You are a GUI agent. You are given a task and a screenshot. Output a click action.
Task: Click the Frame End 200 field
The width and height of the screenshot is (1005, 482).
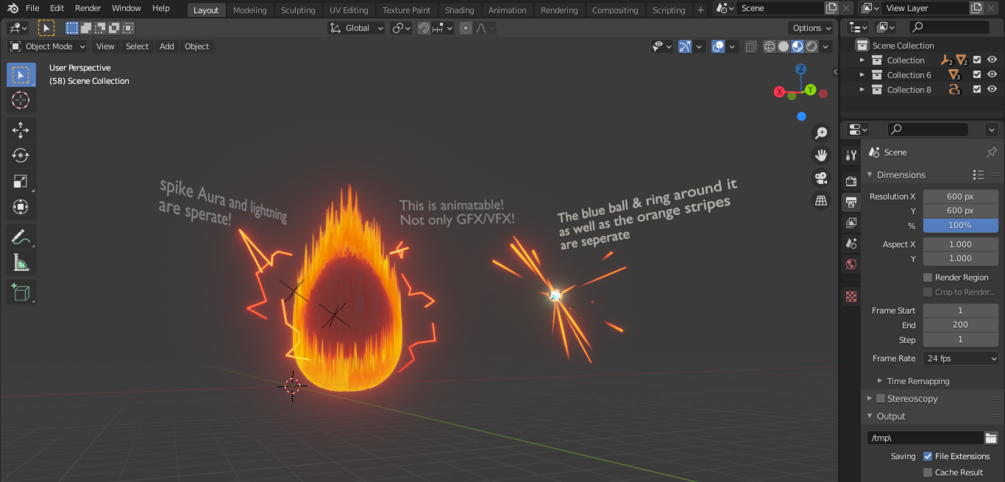point(961,324)
